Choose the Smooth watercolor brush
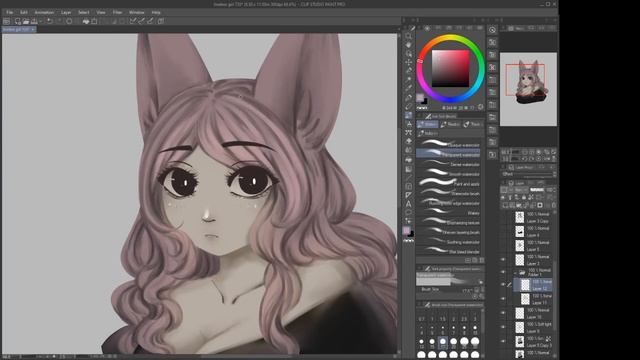640x360 pixels. click(x=448, y=173)
